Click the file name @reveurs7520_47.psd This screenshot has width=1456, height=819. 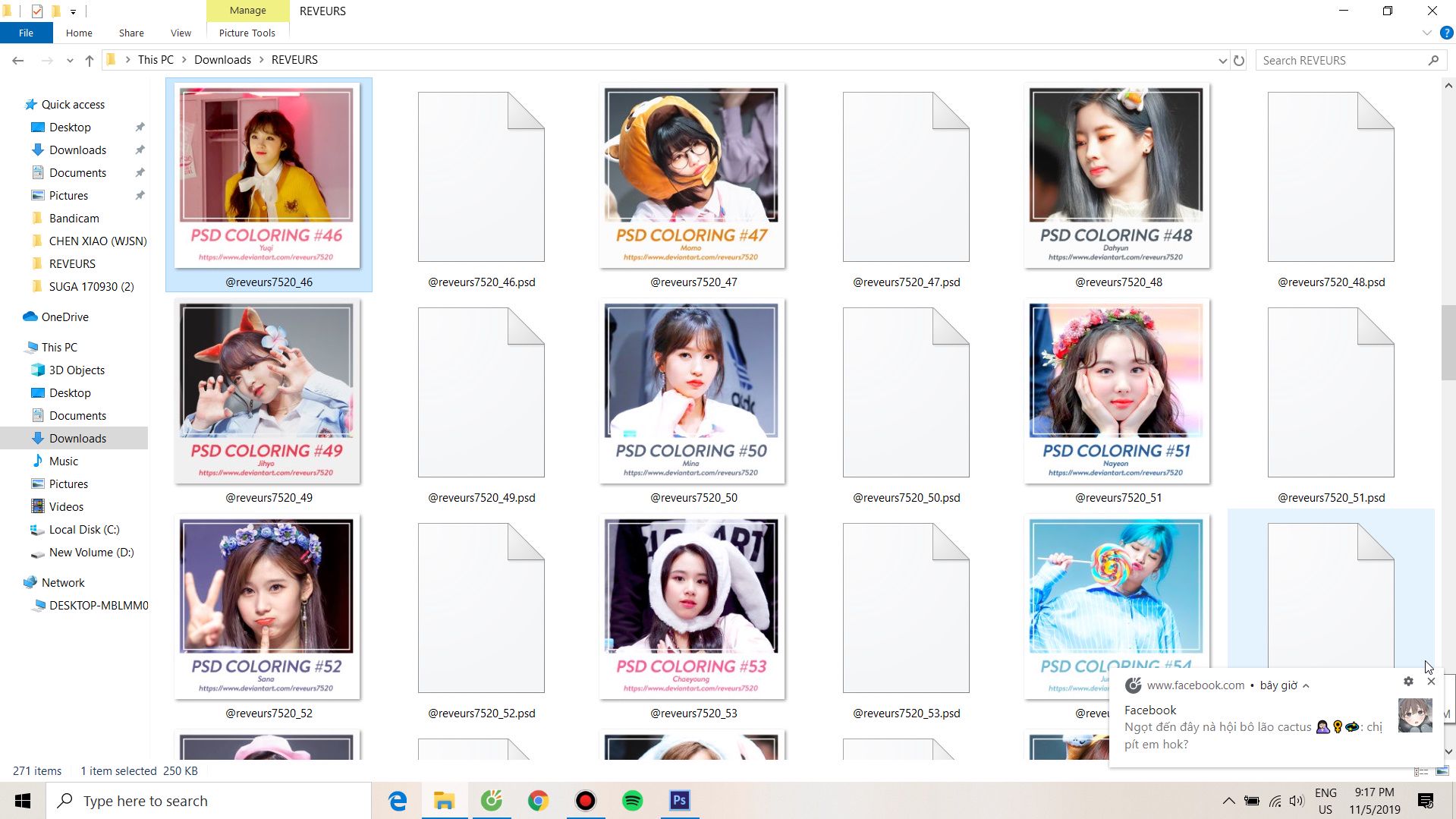click(x=906, y=282)
